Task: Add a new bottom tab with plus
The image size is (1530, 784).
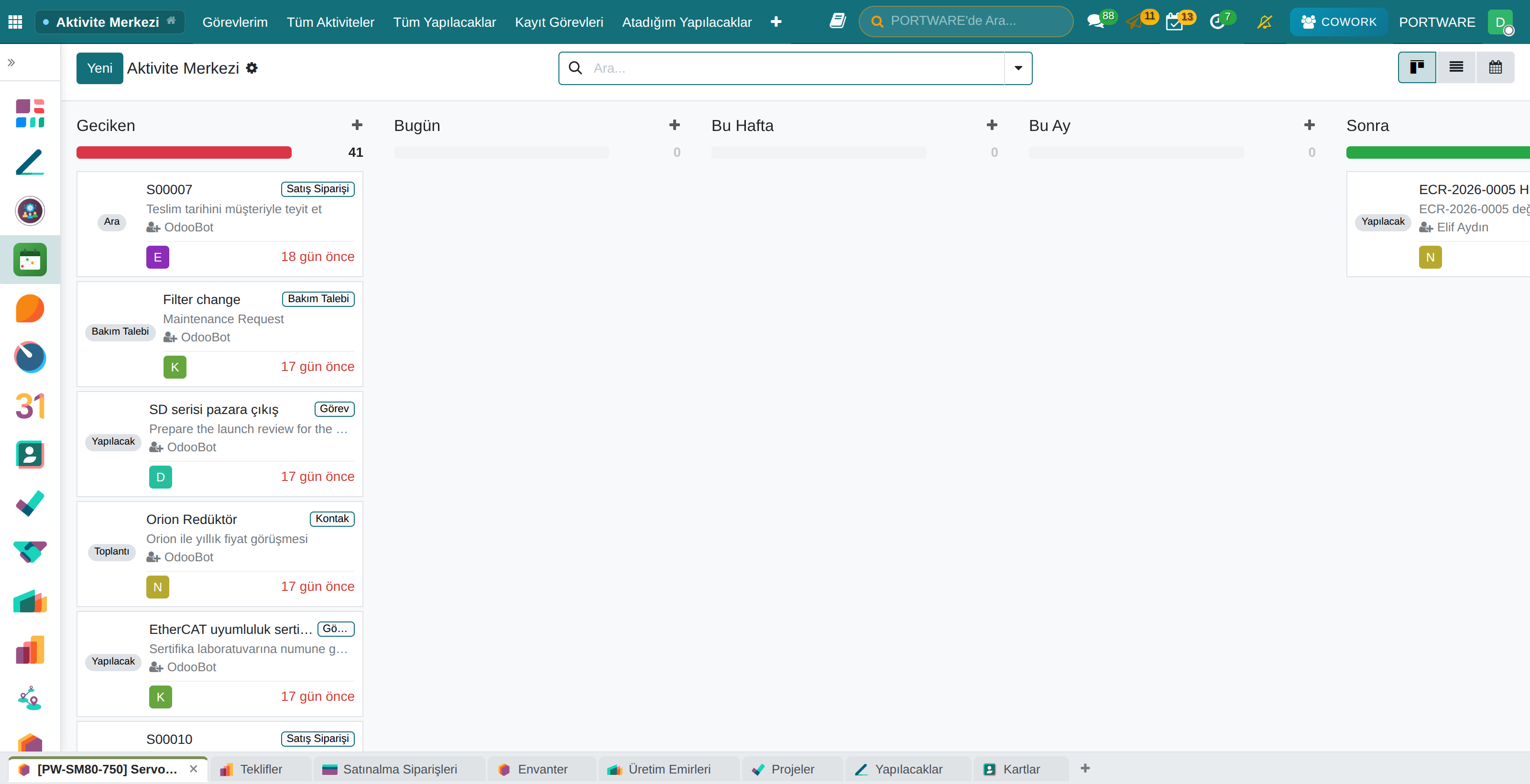Action: (1085, 769)
